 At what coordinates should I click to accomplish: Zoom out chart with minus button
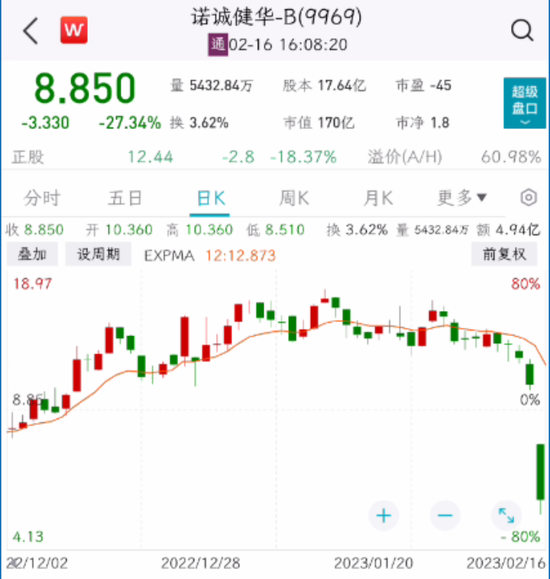click(445, 515)
